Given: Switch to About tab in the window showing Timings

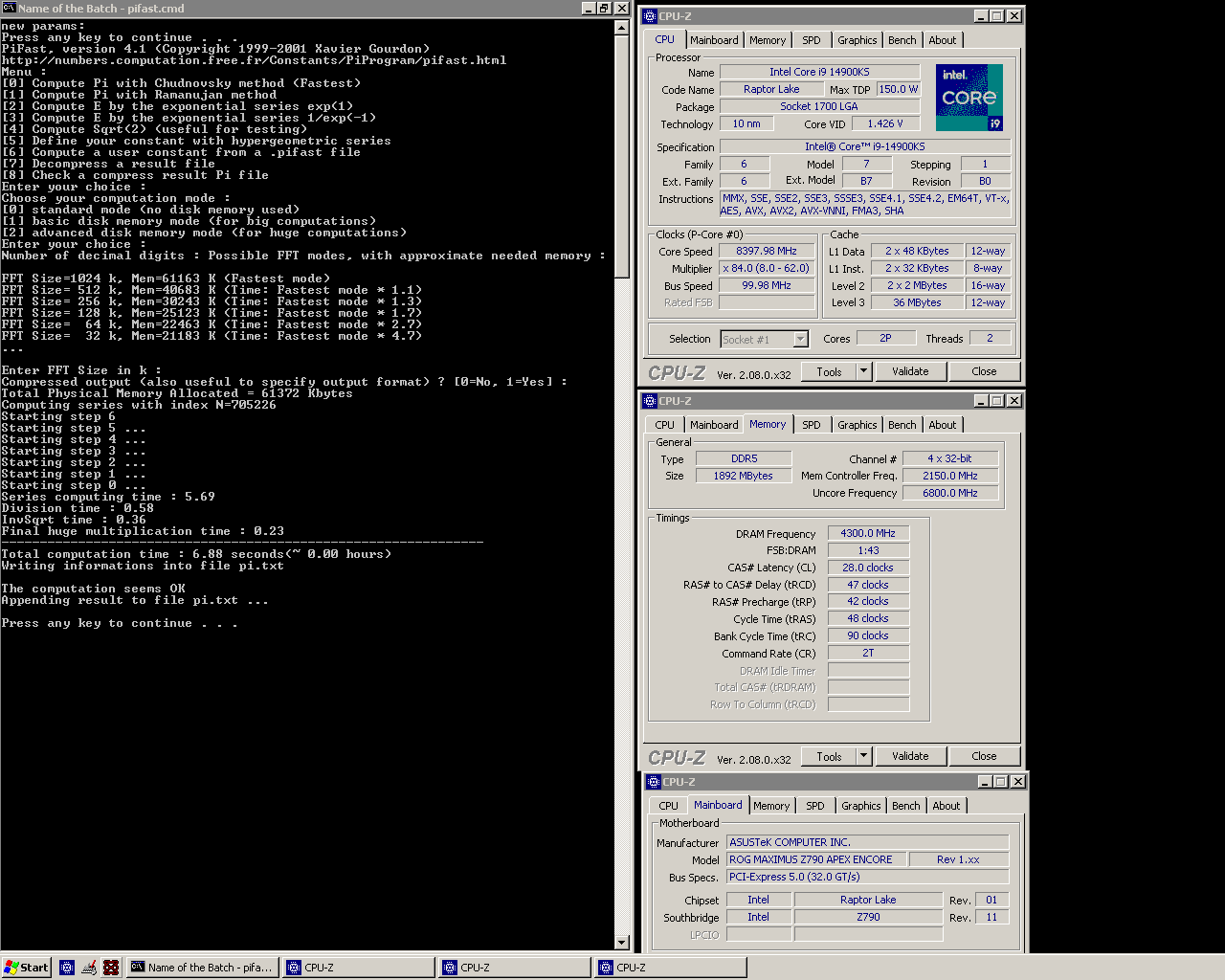Looking at the screenshot, I should 943,425.
